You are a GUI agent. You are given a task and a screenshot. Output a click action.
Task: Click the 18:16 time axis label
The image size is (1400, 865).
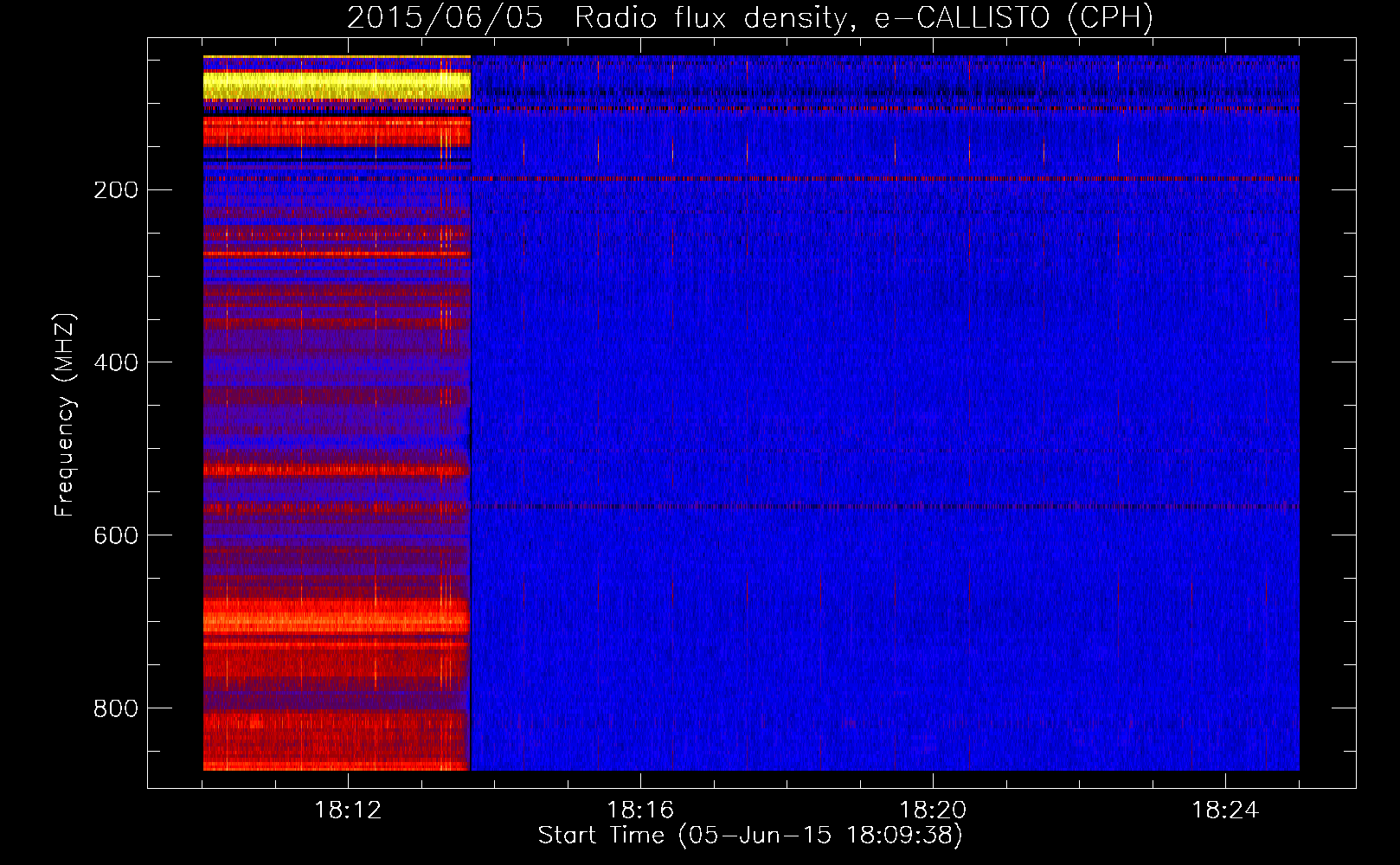coord(640,811)
